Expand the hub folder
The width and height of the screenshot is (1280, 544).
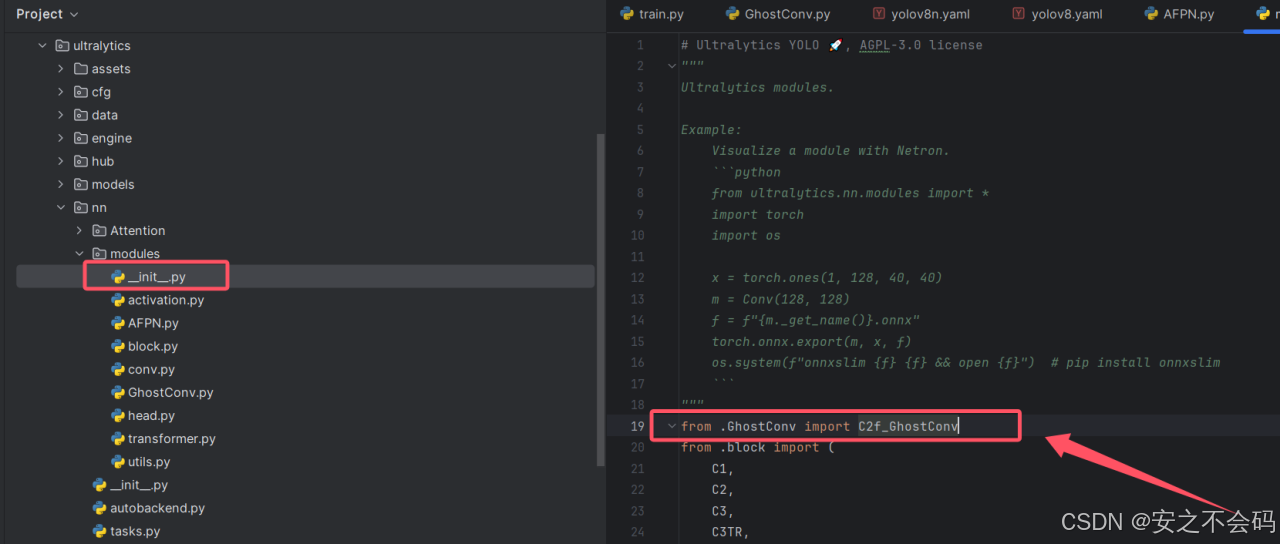pos(61,161)
